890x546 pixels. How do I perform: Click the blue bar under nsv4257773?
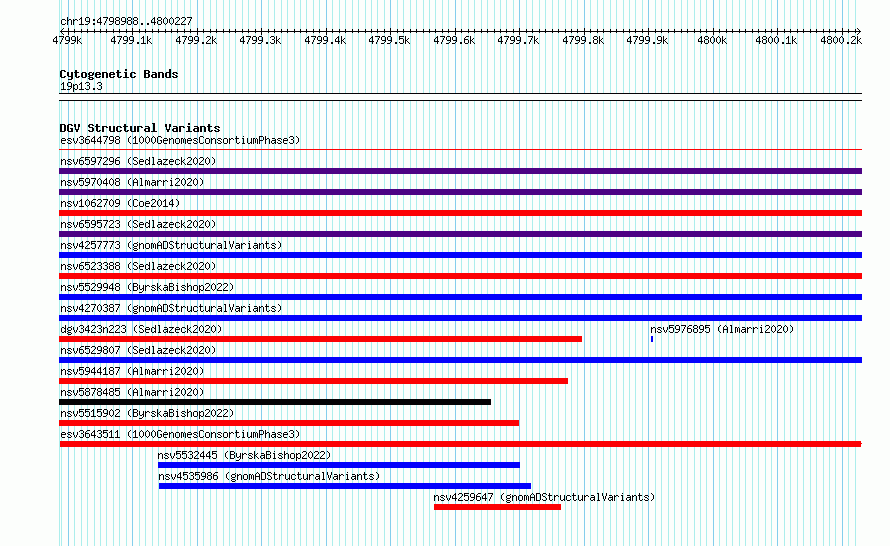click(x=460, y=255)
